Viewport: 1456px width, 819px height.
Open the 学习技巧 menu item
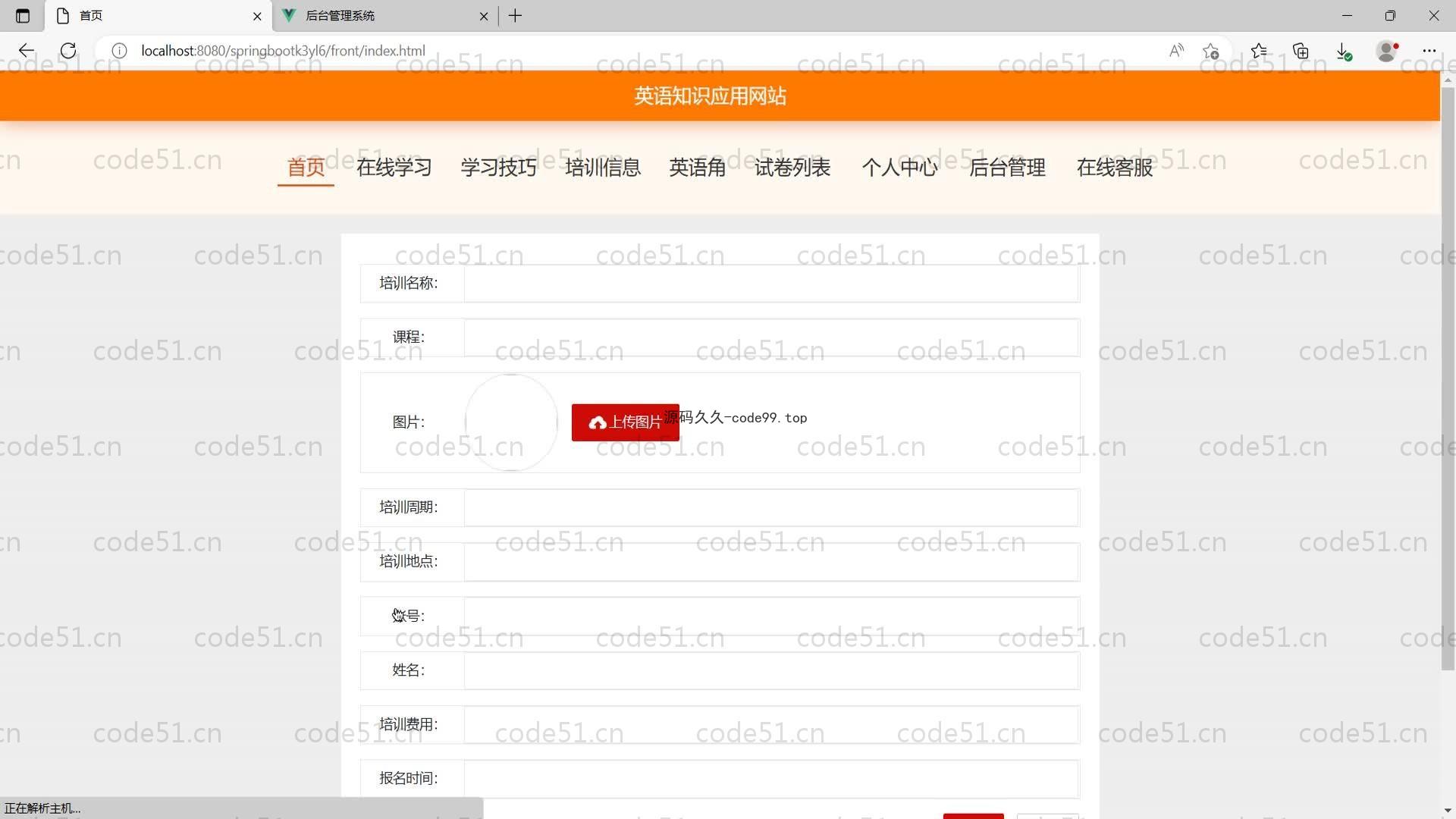(x=498, y=167)
